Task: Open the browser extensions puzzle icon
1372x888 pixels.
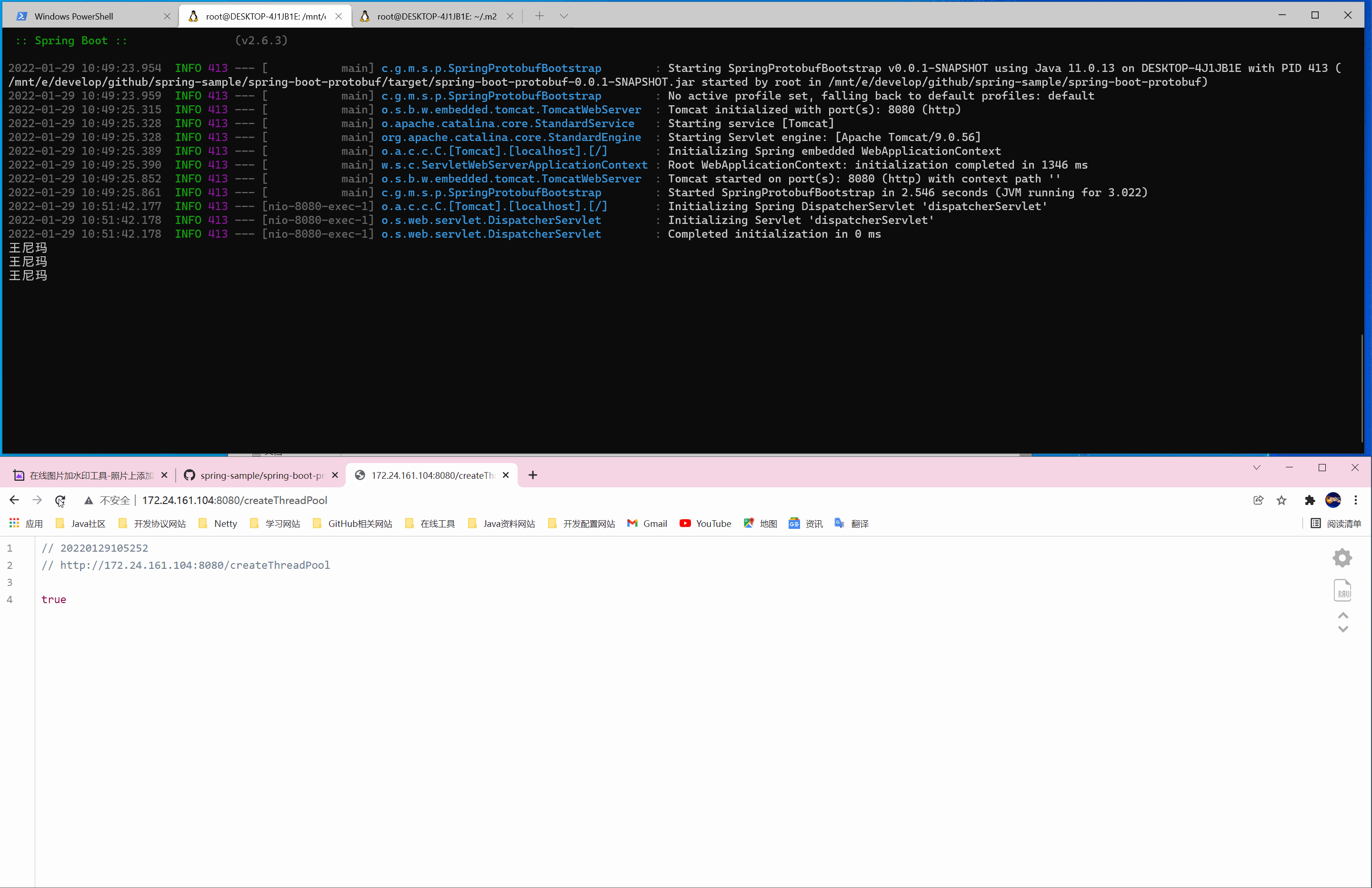Action: (1310, 500)
